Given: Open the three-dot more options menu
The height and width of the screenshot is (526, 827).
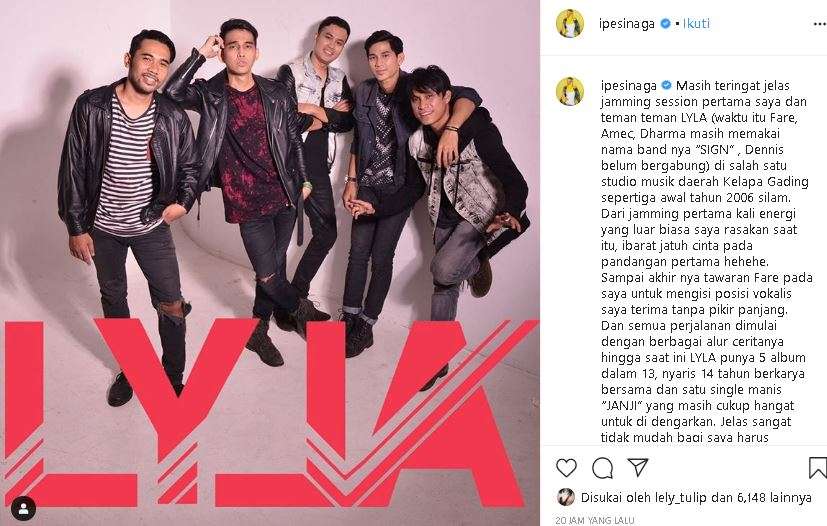Looking at the screenshot, I should pos(820,24).
